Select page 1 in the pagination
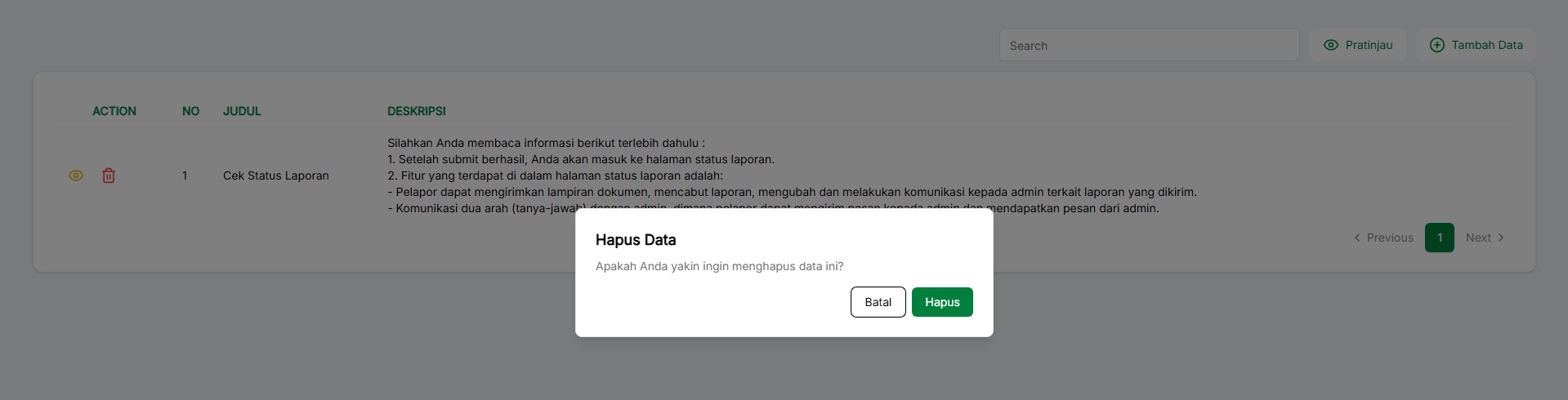Screen dimensions: 1568x400 coord(1439,238)
